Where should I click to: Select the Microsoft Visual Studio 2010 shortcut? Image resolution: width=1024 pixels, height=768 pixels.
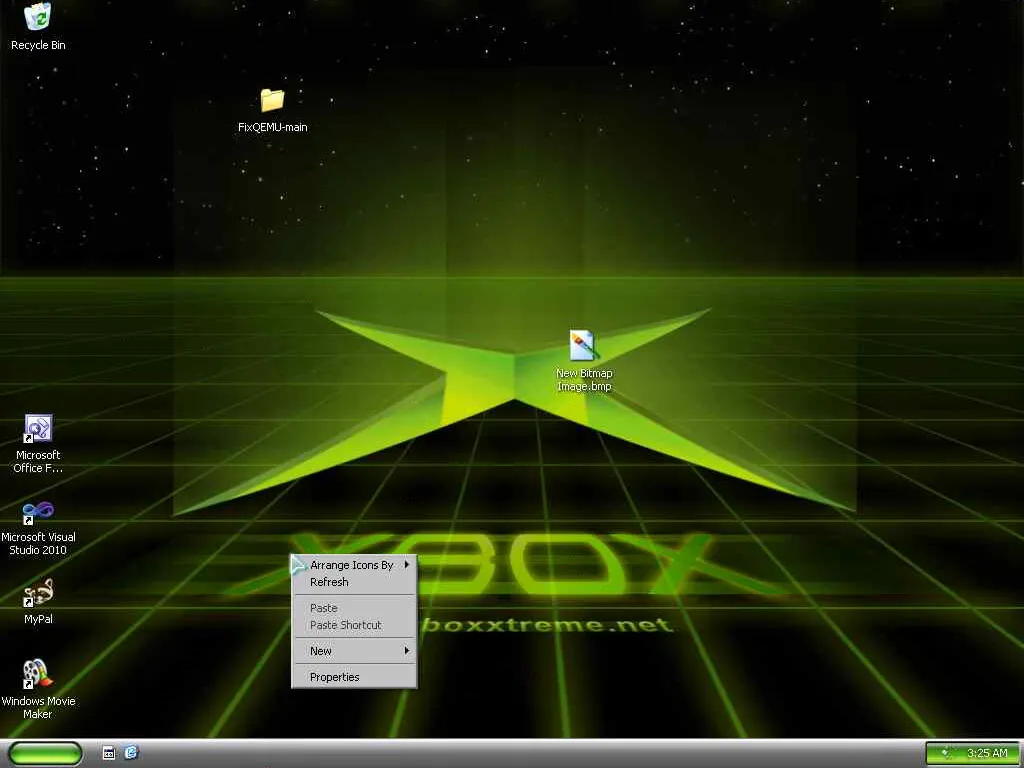coord(38,512)
